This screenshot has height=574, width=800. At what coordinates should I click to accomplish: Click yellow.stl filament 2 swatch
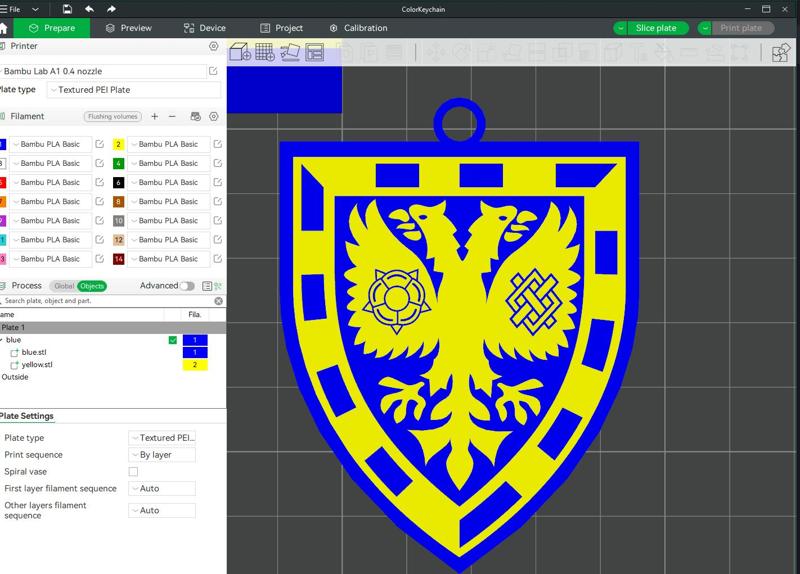click(x=195, y=364)
